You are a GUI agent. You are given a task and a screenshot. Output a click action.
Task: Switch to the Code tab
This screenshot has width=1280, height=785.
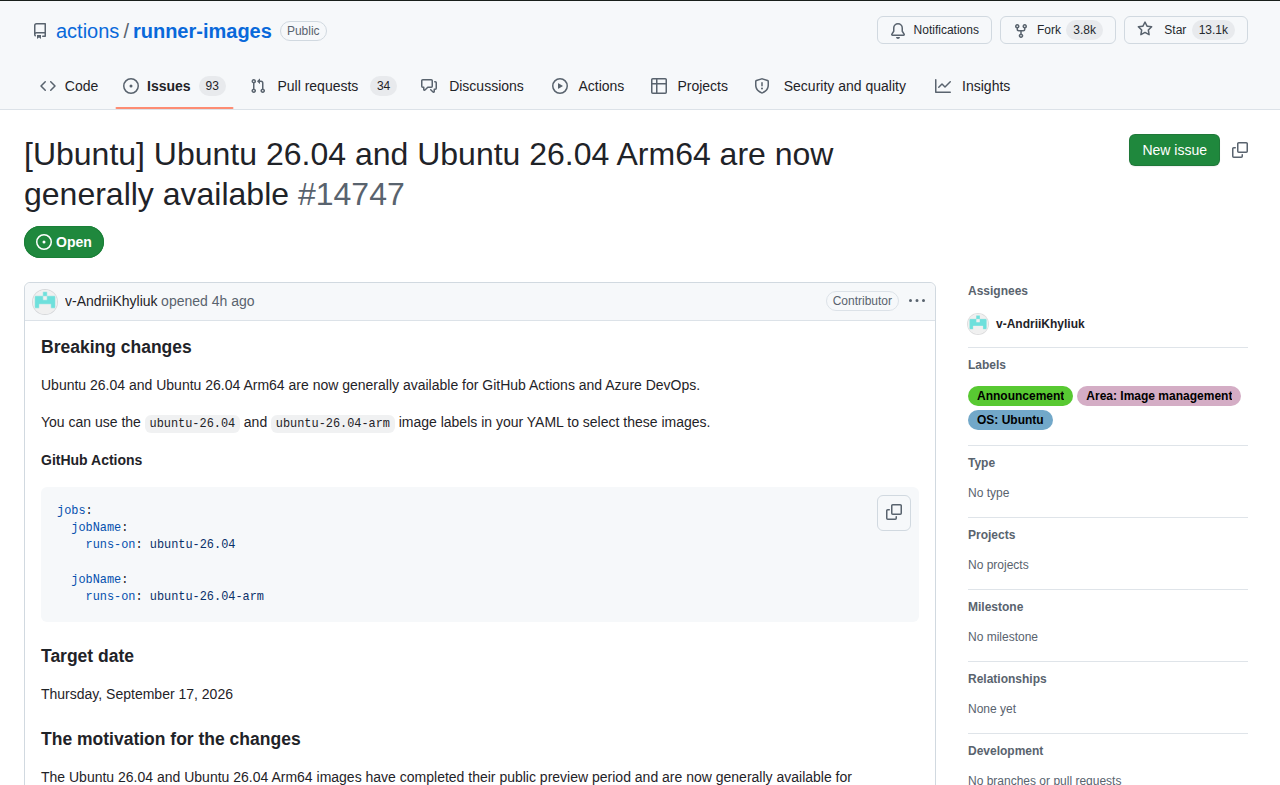tap(69, 86)
